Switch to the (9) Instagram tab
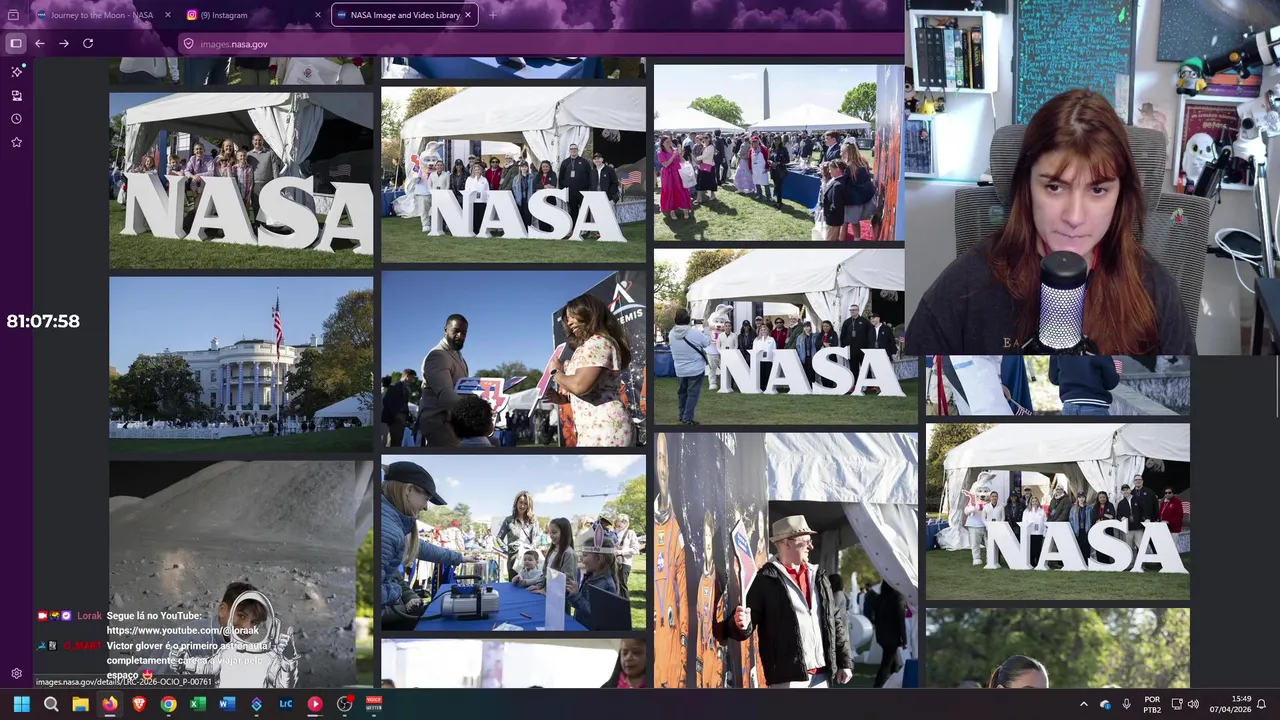Screen dimensions: 1280x720 [248, 15]
